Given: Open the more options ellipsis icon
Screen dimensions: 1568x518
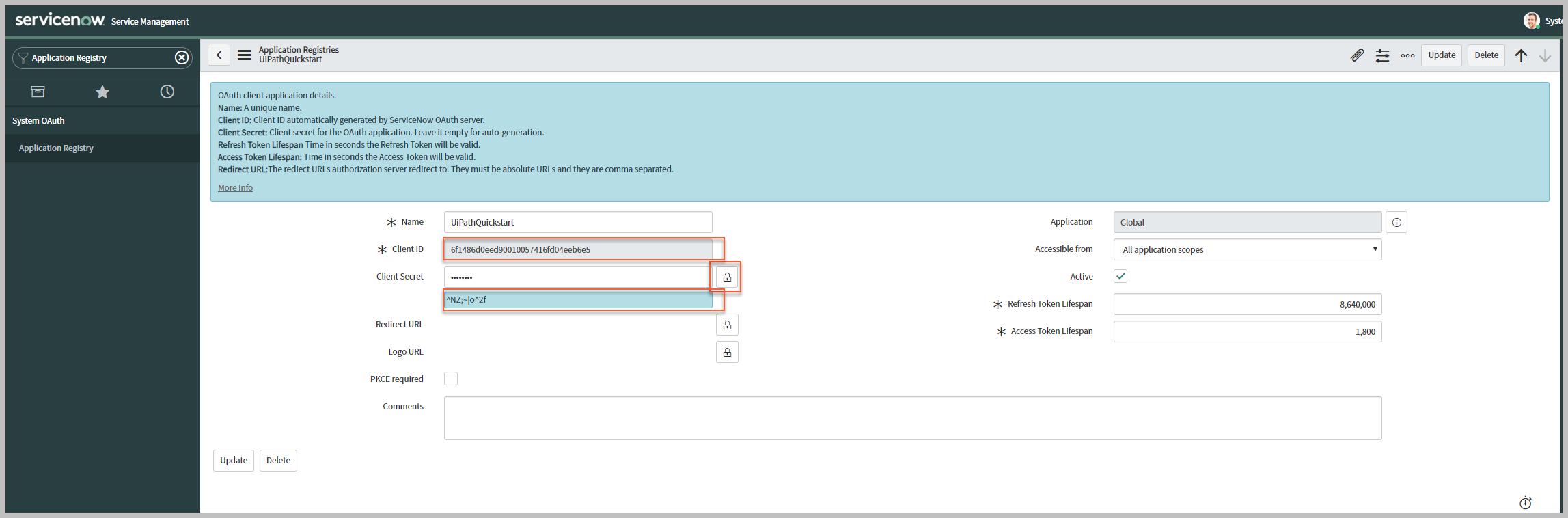Looking at the screenshot, I should [x=1407, y=55].
